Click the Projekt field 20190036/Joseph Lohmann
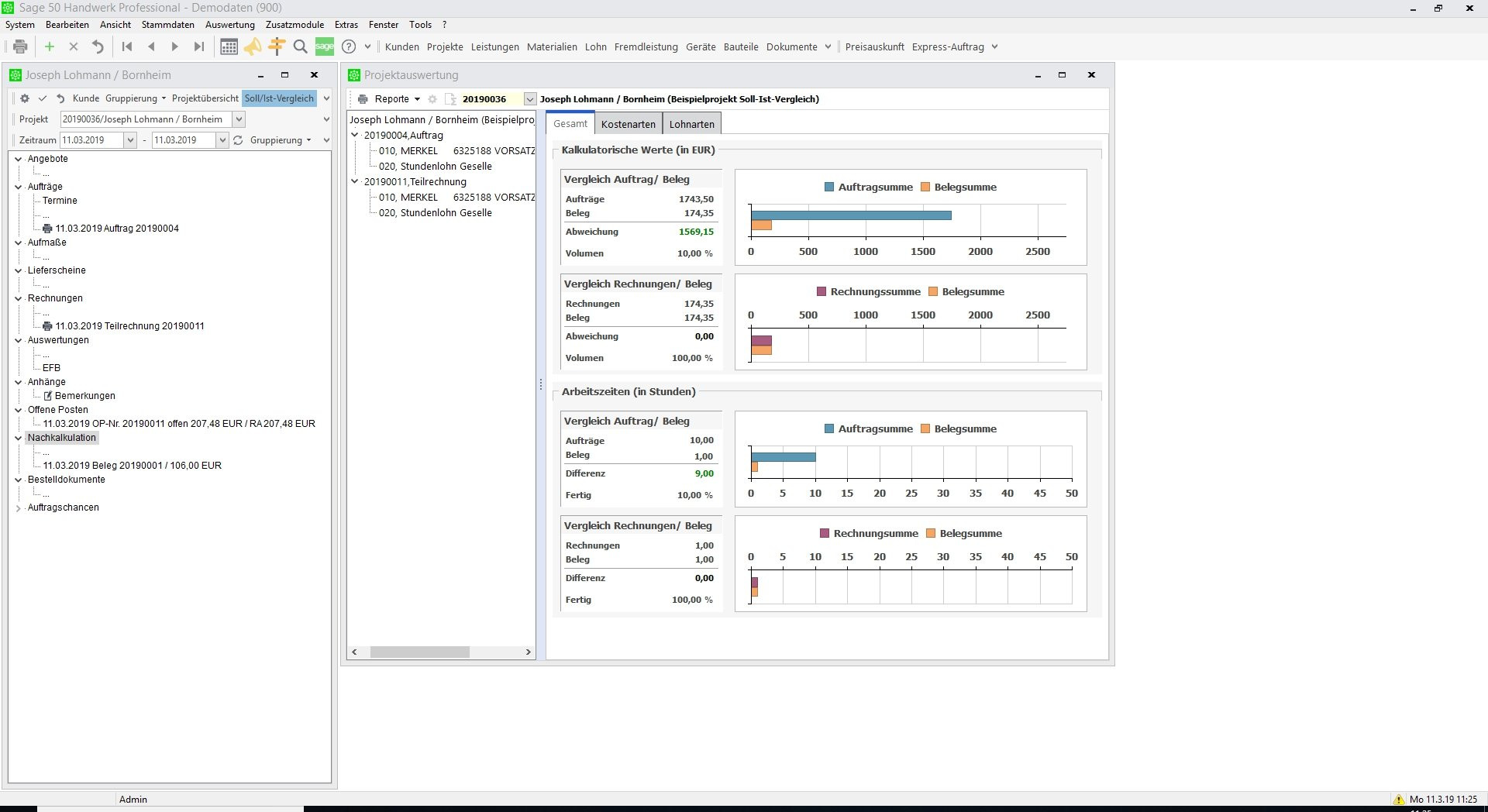The image size is (1488, 812). [x=146, y=119]
